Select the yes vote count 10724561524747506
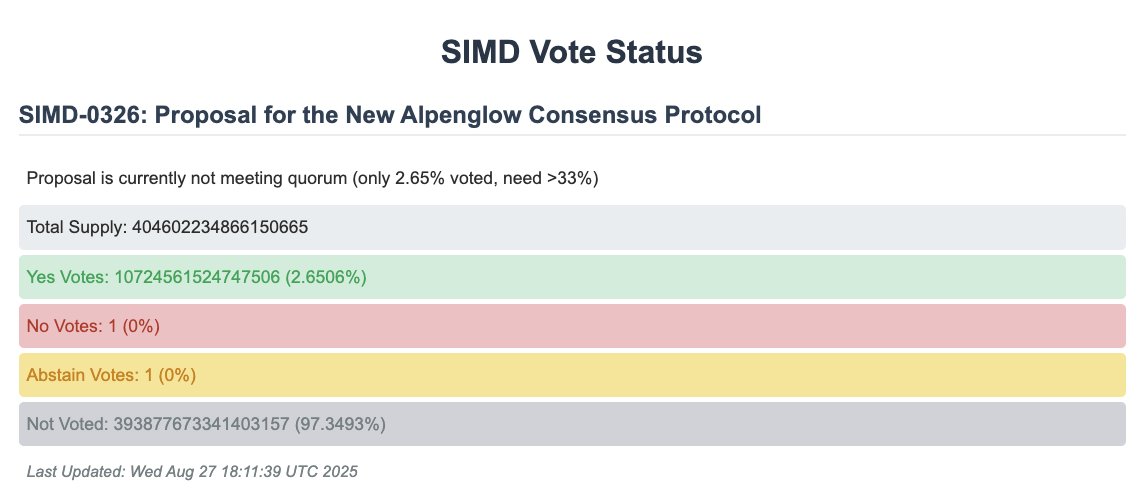 [x=197, y=277]
